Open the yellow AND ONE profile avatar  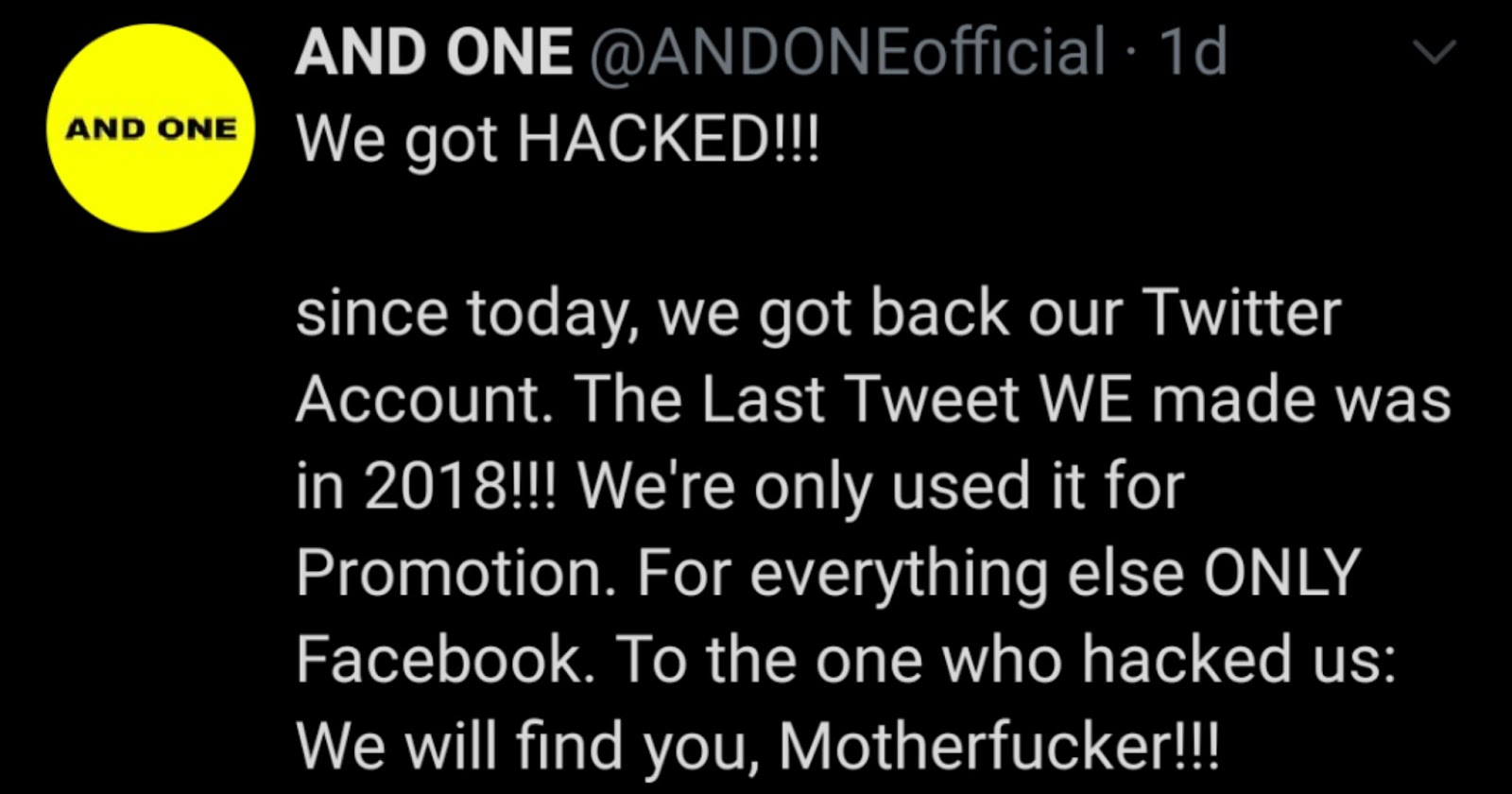tap(150, 129)
